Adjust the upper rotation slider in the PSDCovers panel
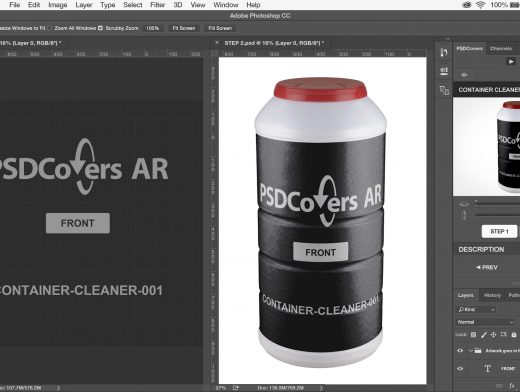The width and height of the screenshot is (520, 392). click(x=476, y=203)
